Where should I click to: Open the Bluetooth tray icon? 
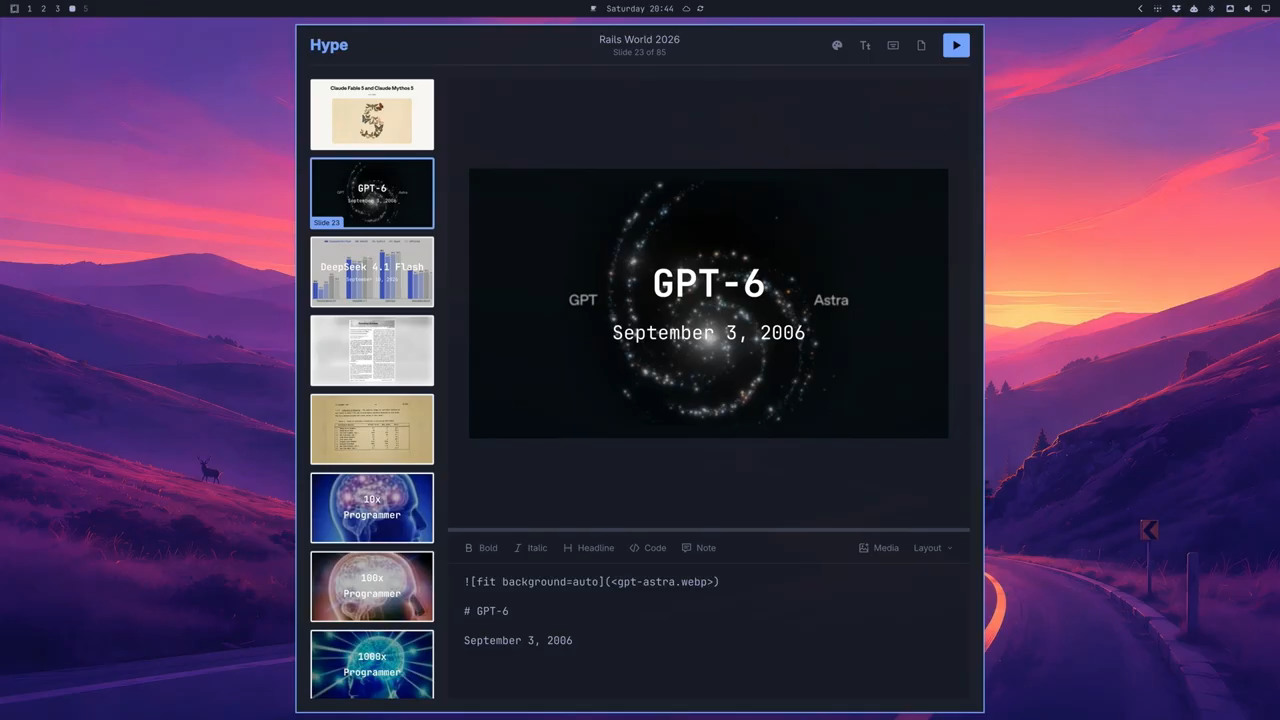tap(1212, 8)
